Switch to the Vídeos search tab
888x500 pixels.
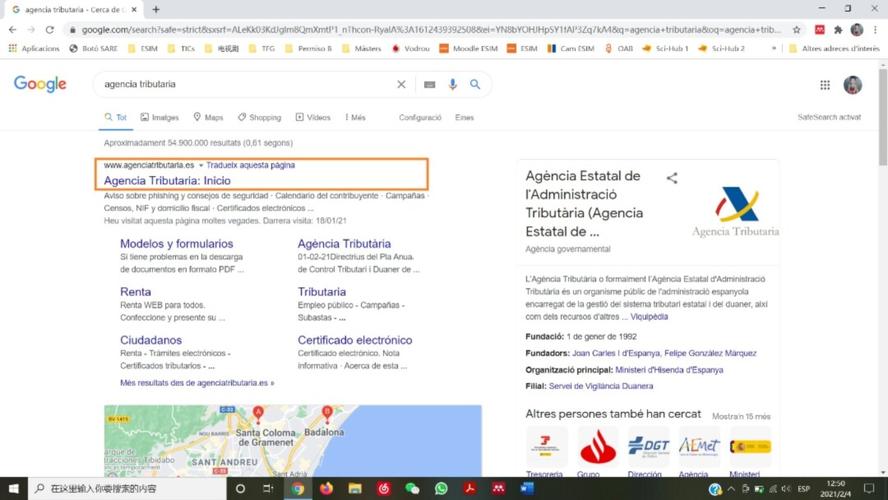(313, 117)
